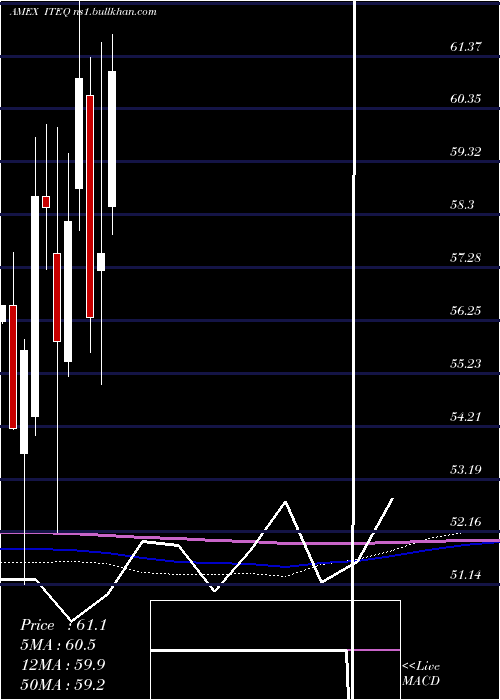Select the 59.32 price axis label
Screen dimensions: 500x700
(466, 152)
